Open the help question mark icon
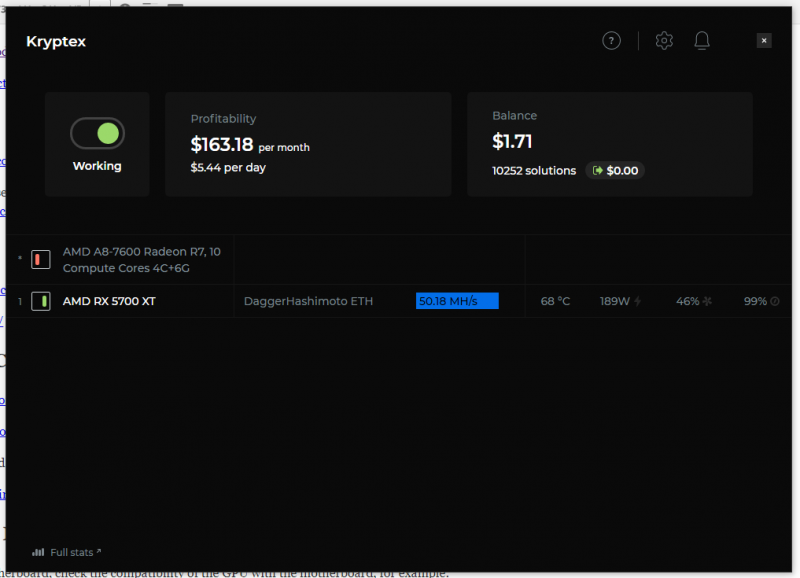Viewport: 800px width, 578px height. (611, 41)
